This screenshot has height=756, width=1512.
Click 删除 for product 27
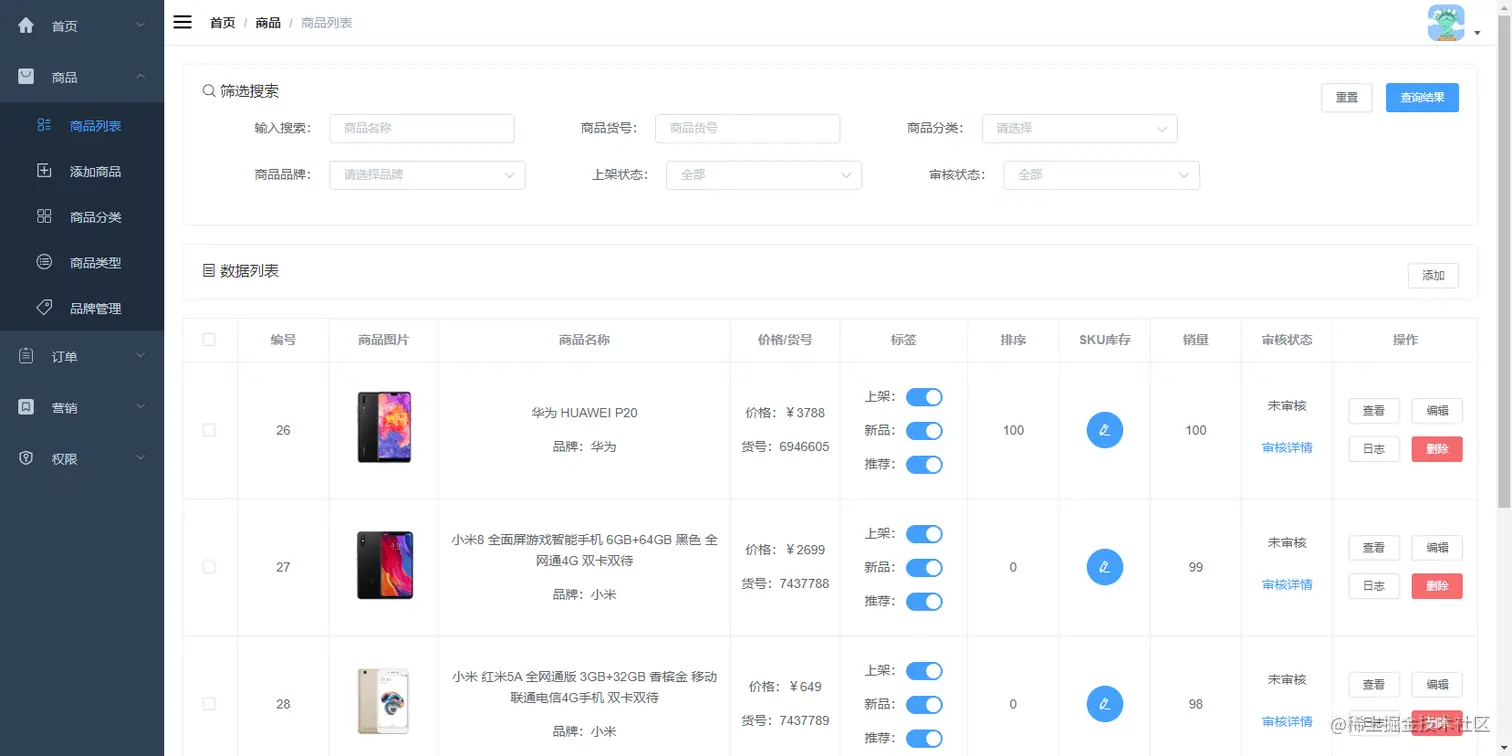tap(1437, 586)
